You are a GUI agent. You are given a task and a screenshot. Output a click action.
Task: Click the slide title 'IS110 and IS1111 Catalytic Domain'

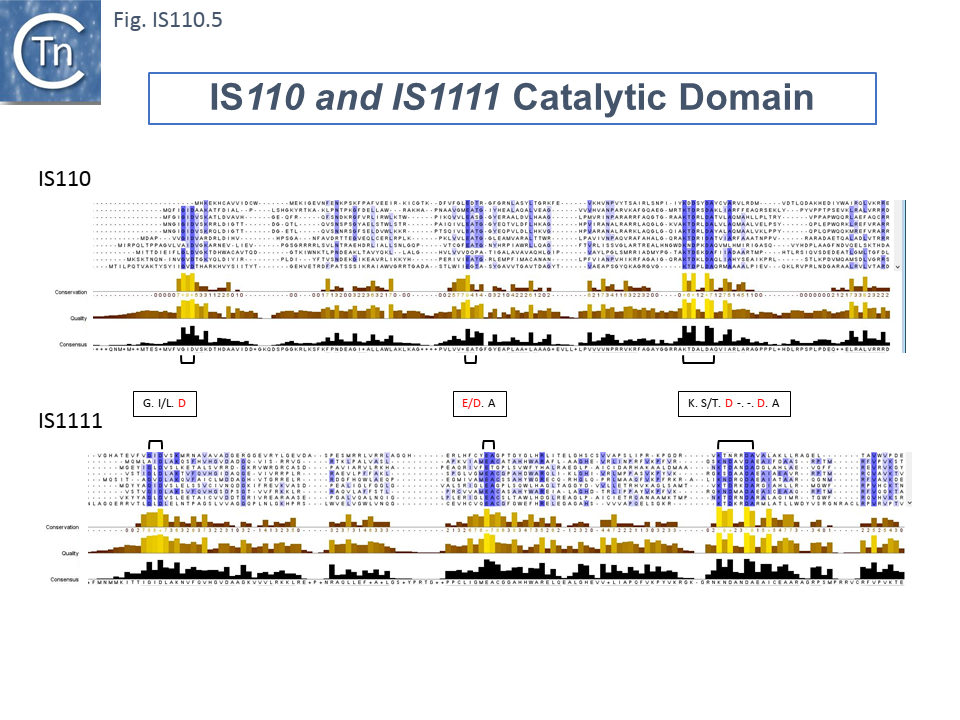tap(512, 98)
